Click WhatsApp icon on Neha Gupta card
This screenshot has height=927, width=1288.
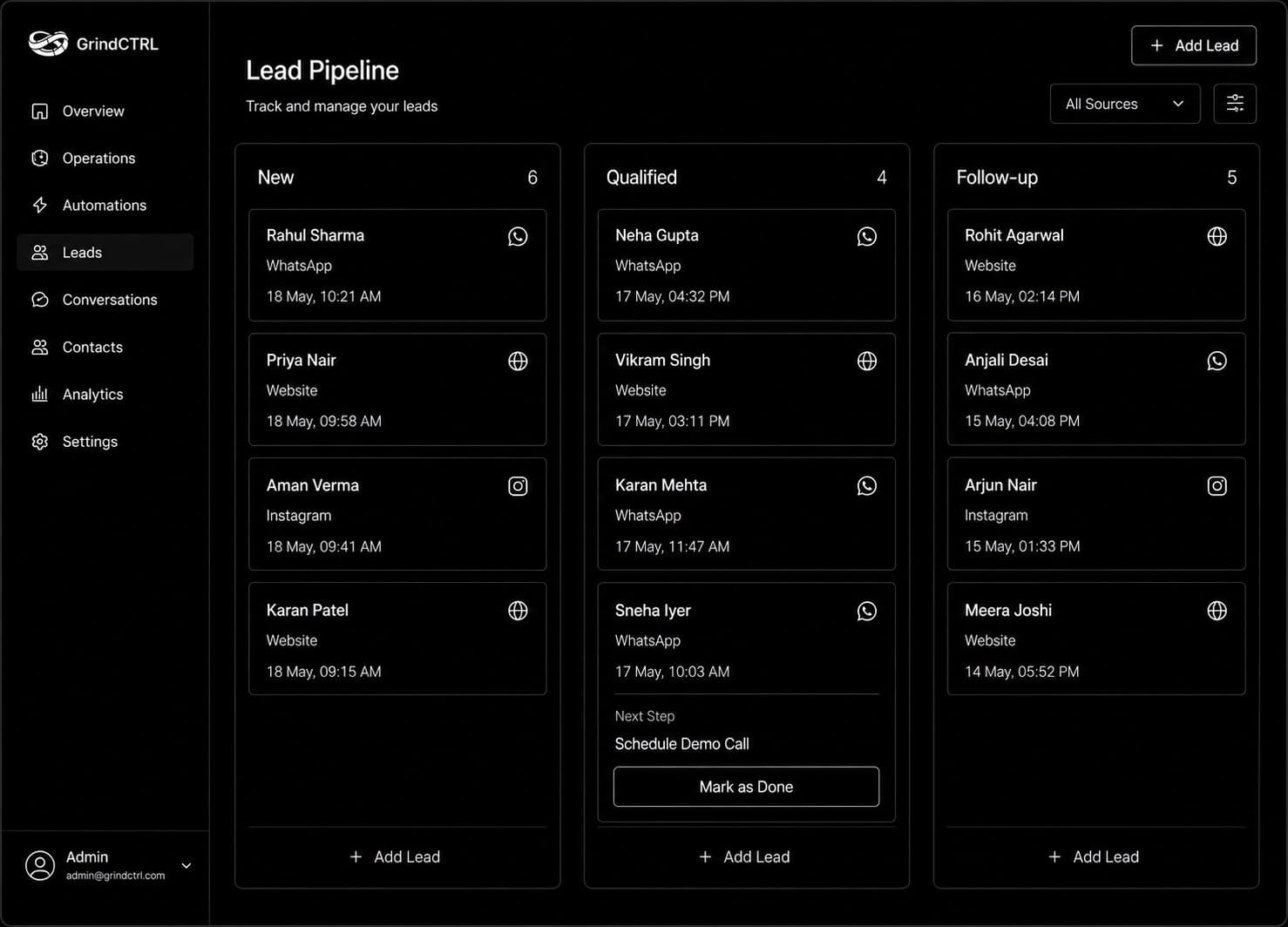click(x=867, y=236)
